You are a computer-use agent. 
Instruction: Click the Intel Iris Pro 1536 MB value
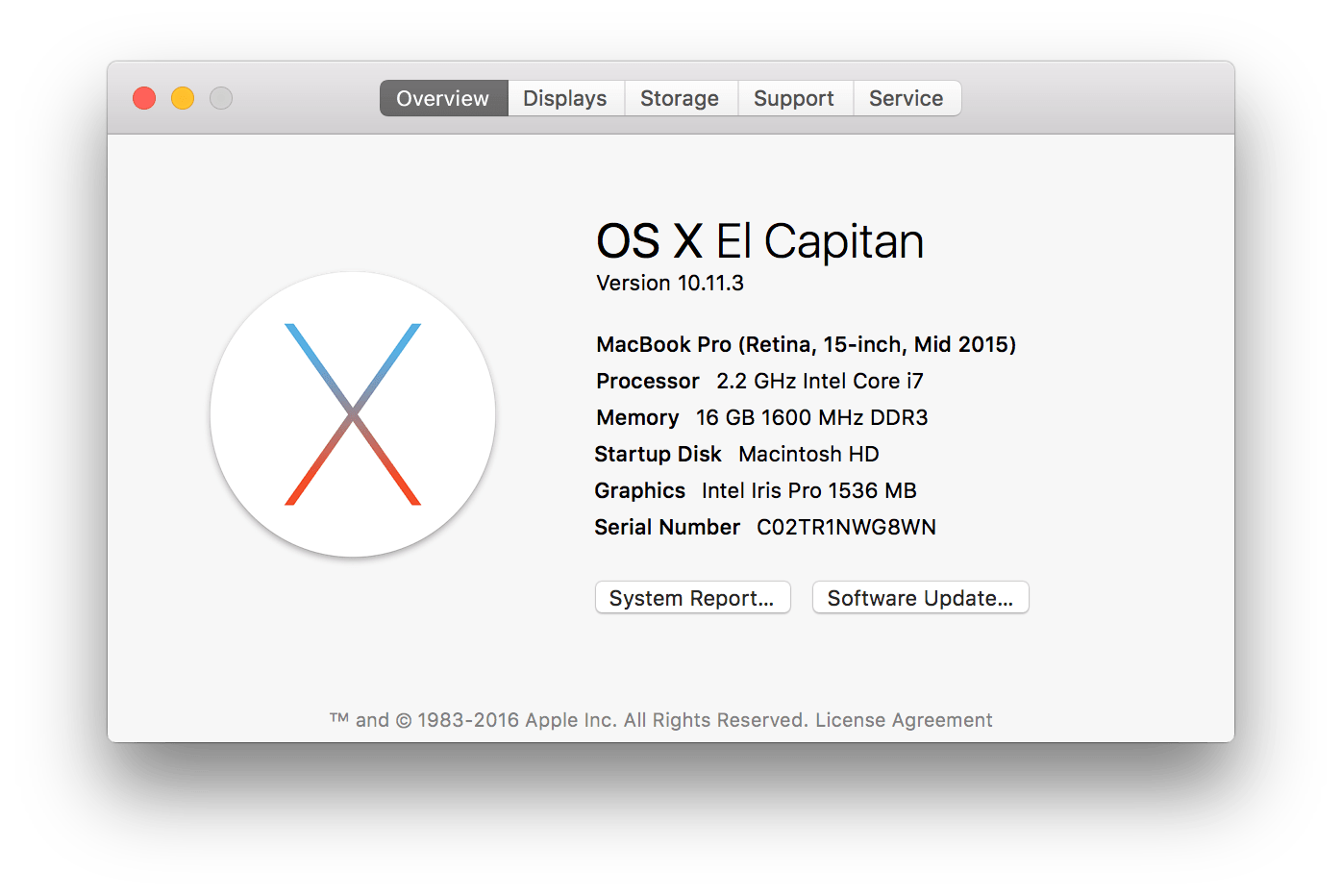pyautogui.click(x=808, y=490)
